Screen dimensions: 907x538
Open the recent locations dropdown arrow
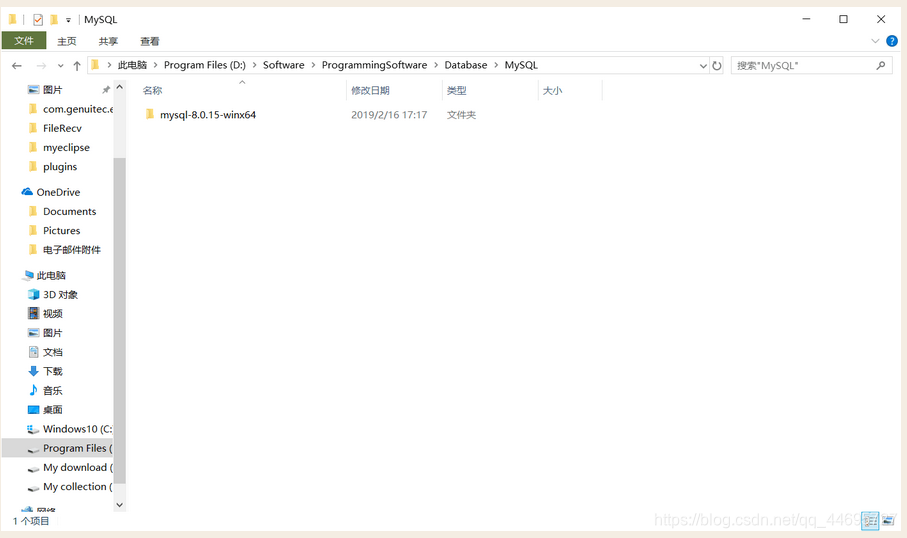click(x=61, y=66)
